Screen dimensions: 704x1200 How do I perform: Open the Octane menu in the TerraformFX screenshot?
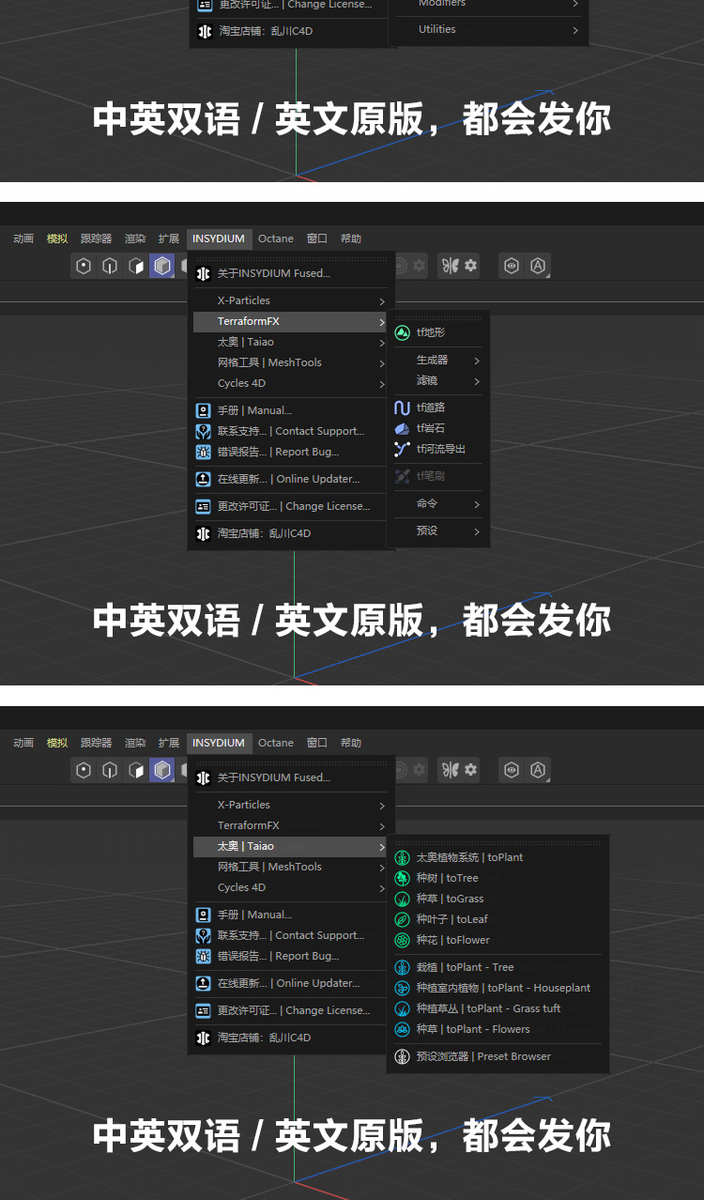pos(276,239)
